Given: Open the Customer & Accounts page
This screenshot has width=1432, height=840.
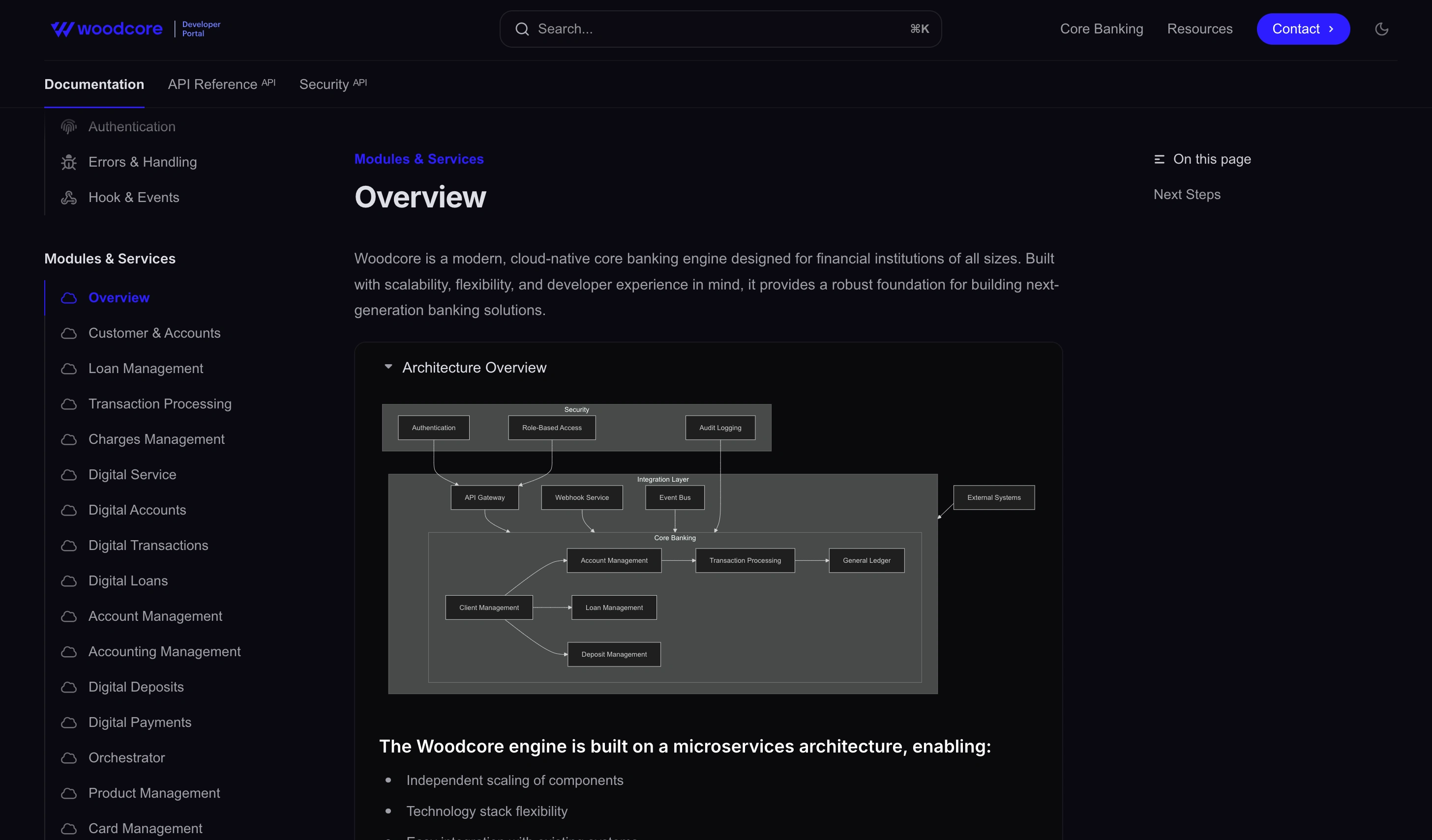Looking at the screenshot, I should pos(154,333).
